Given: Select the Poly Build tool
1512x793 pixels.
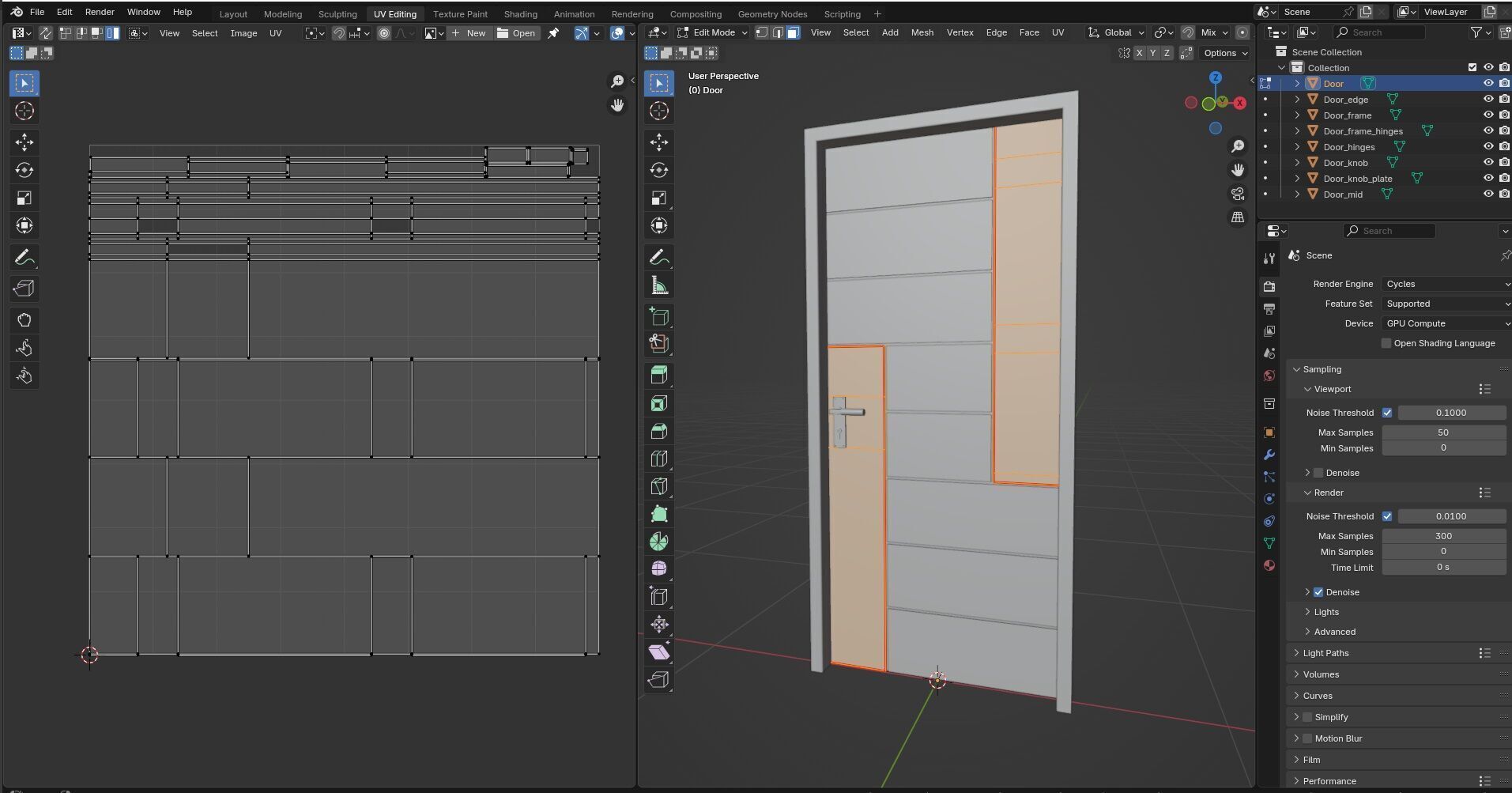Looking at the screenshot, I should 659,514.
